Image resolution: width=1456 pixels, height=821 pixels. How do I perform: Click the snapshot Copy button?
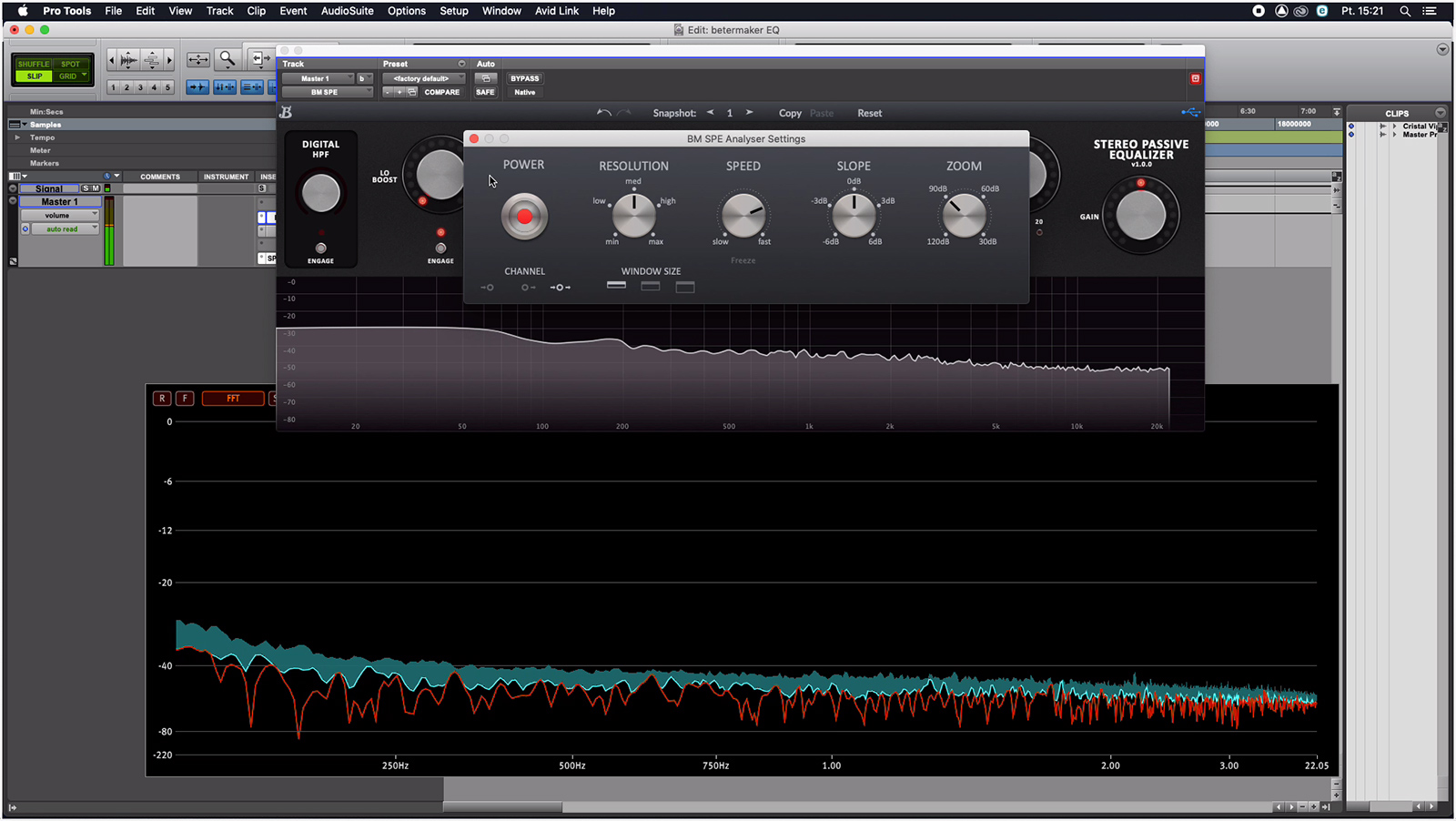tap(790, 113)
